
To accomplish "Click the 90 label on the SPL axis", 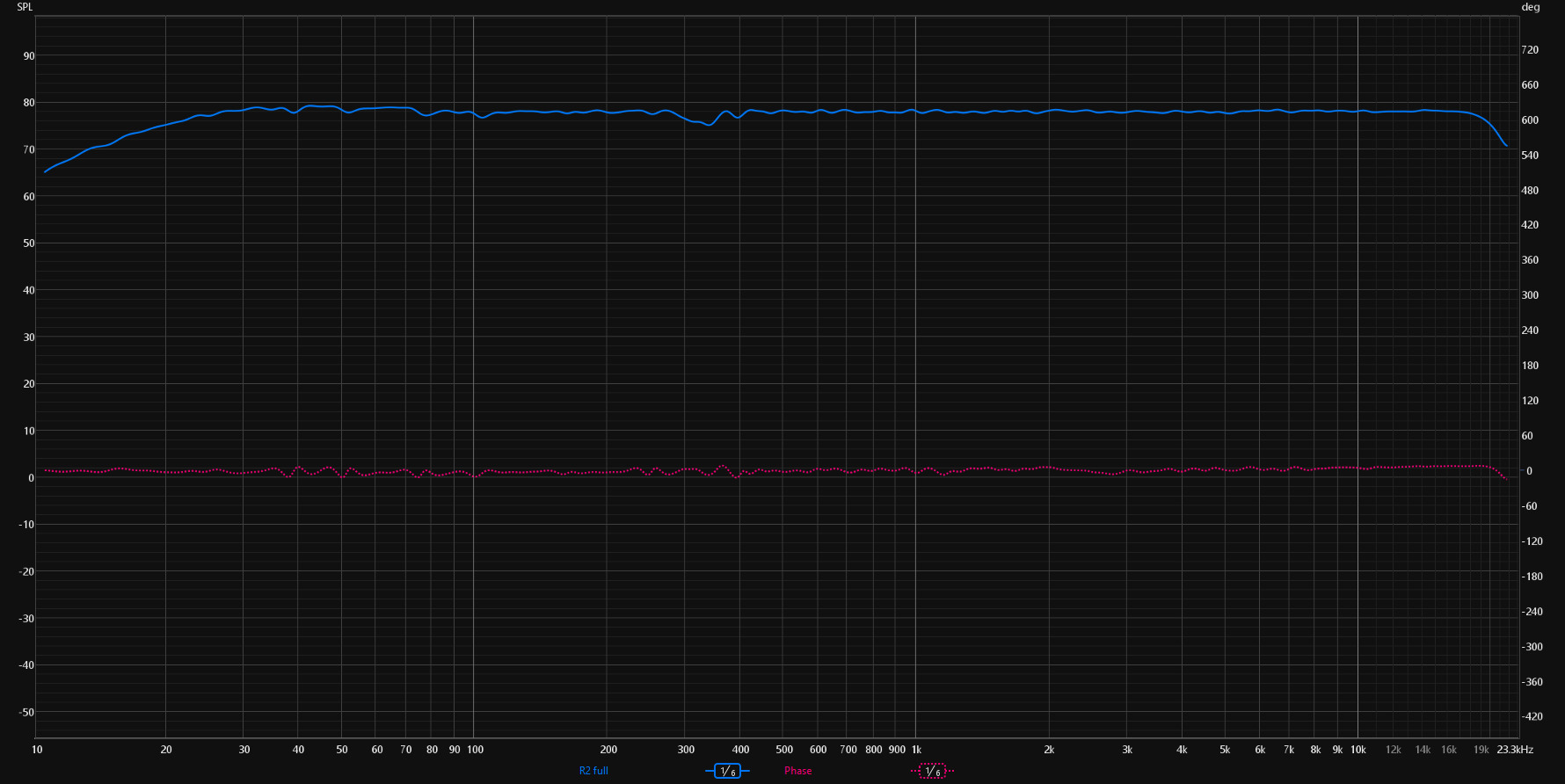I will pos(29,56).
